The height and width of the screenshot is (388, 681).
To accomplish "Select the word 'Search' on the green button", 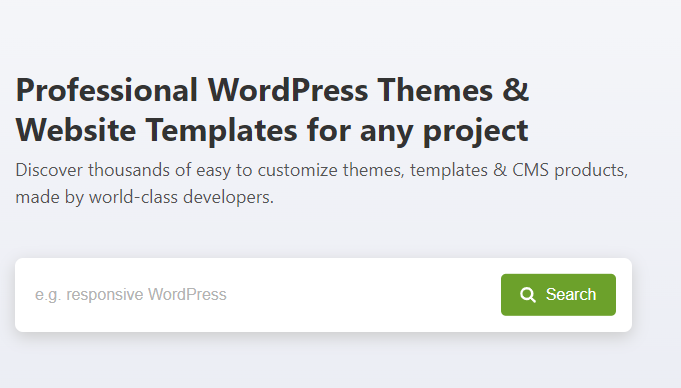I will point(571,295).
